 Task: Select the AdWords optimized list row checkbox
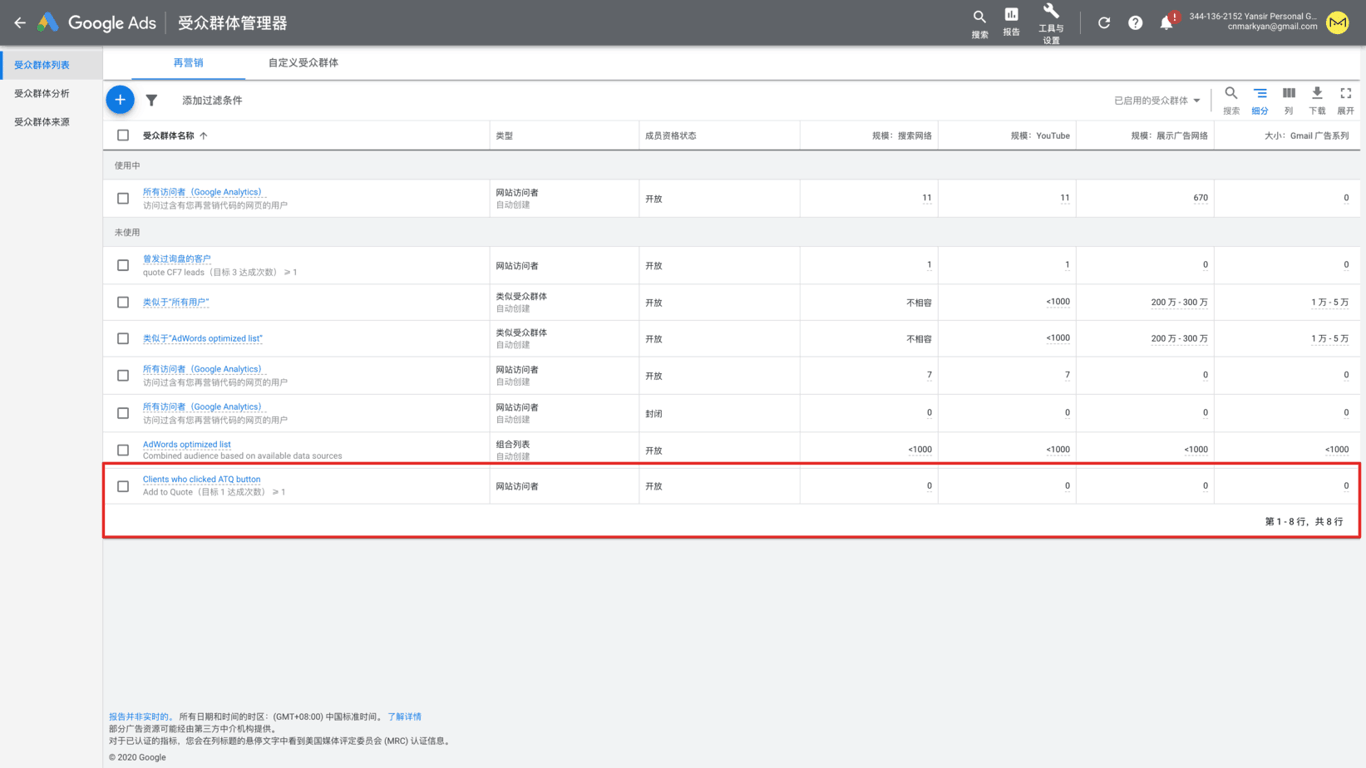point(123,450)
